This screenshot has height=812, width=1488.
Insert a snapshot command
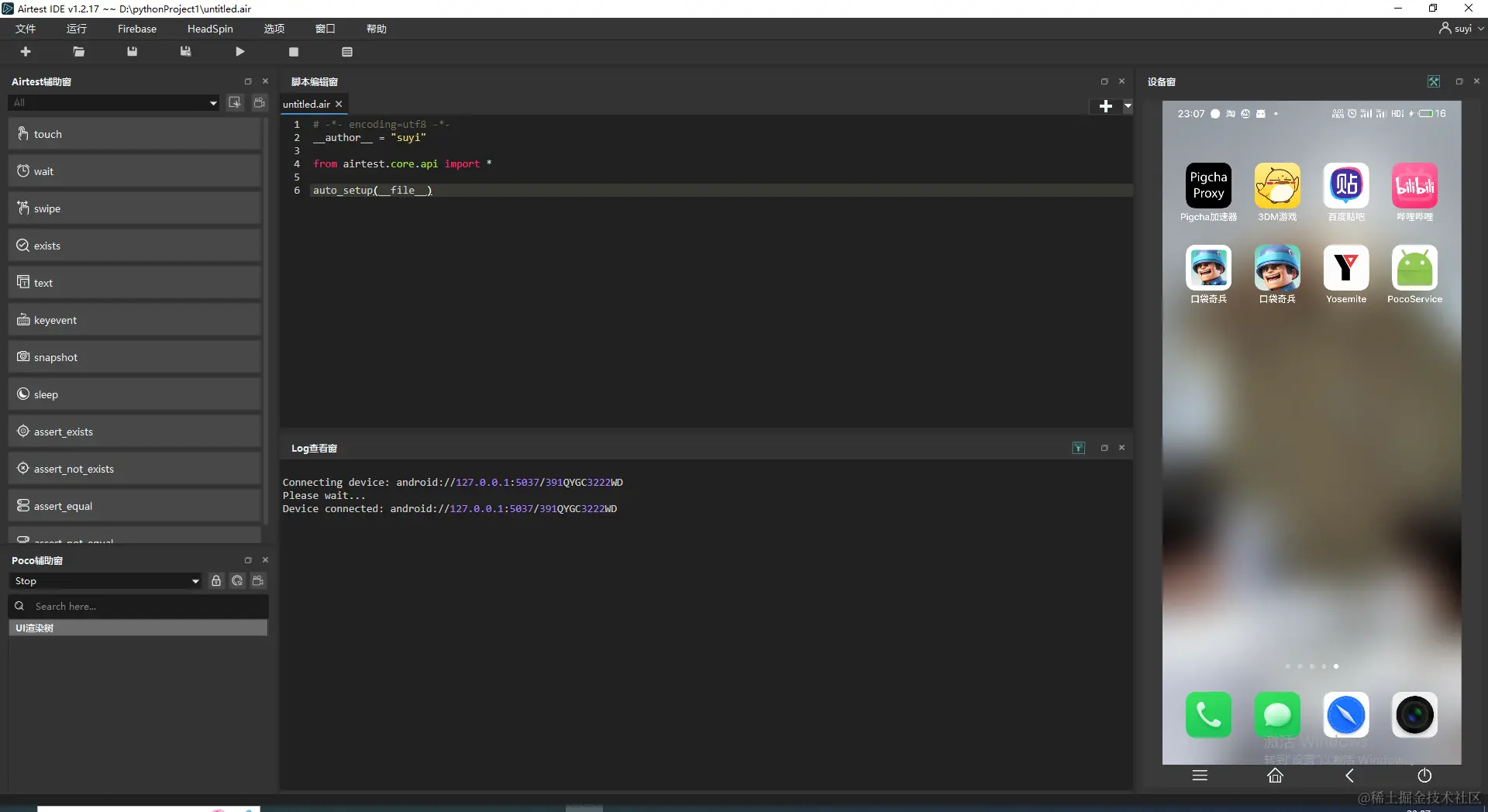pos(135,357)
